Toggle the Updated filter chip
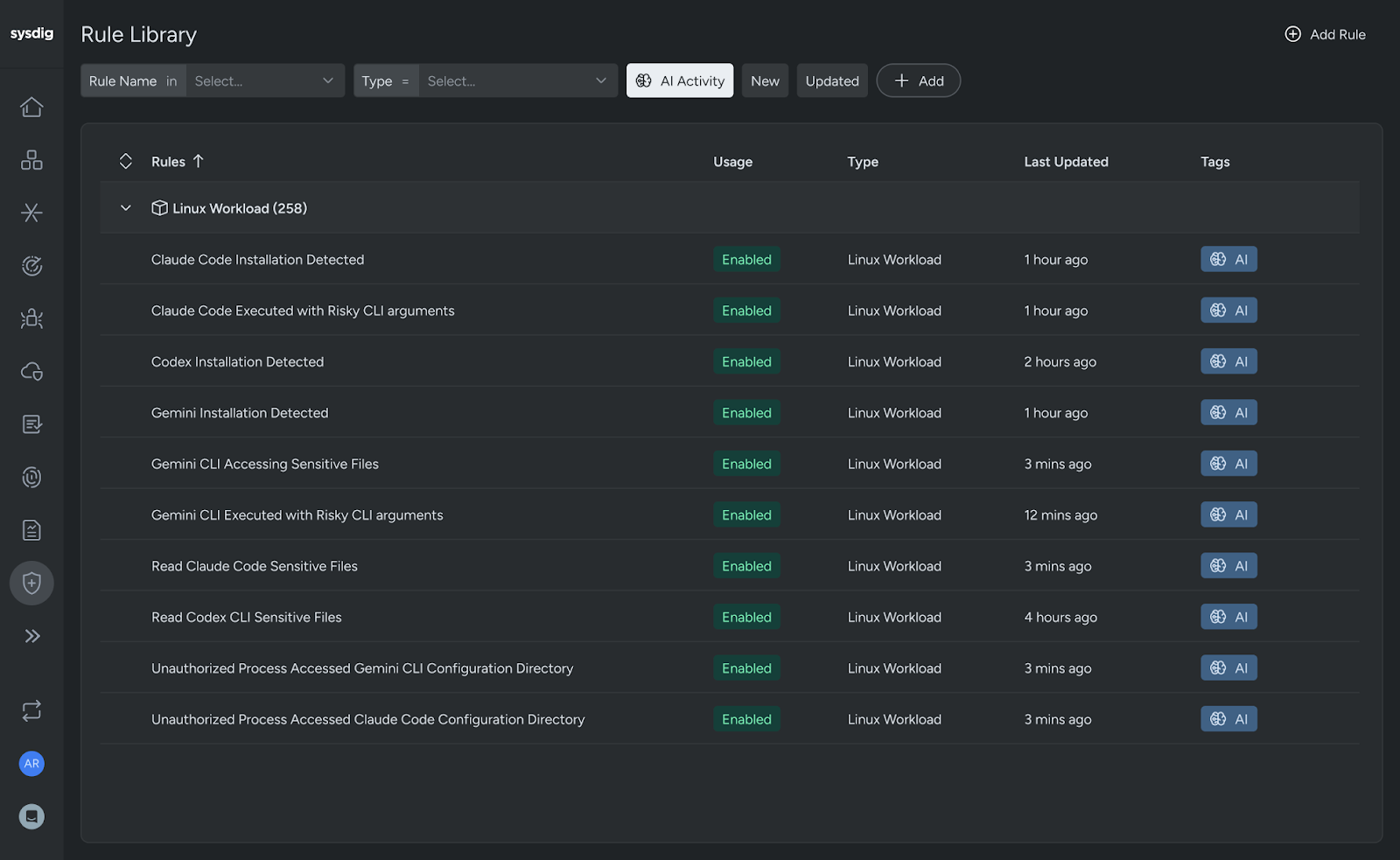 coord(832,80)
